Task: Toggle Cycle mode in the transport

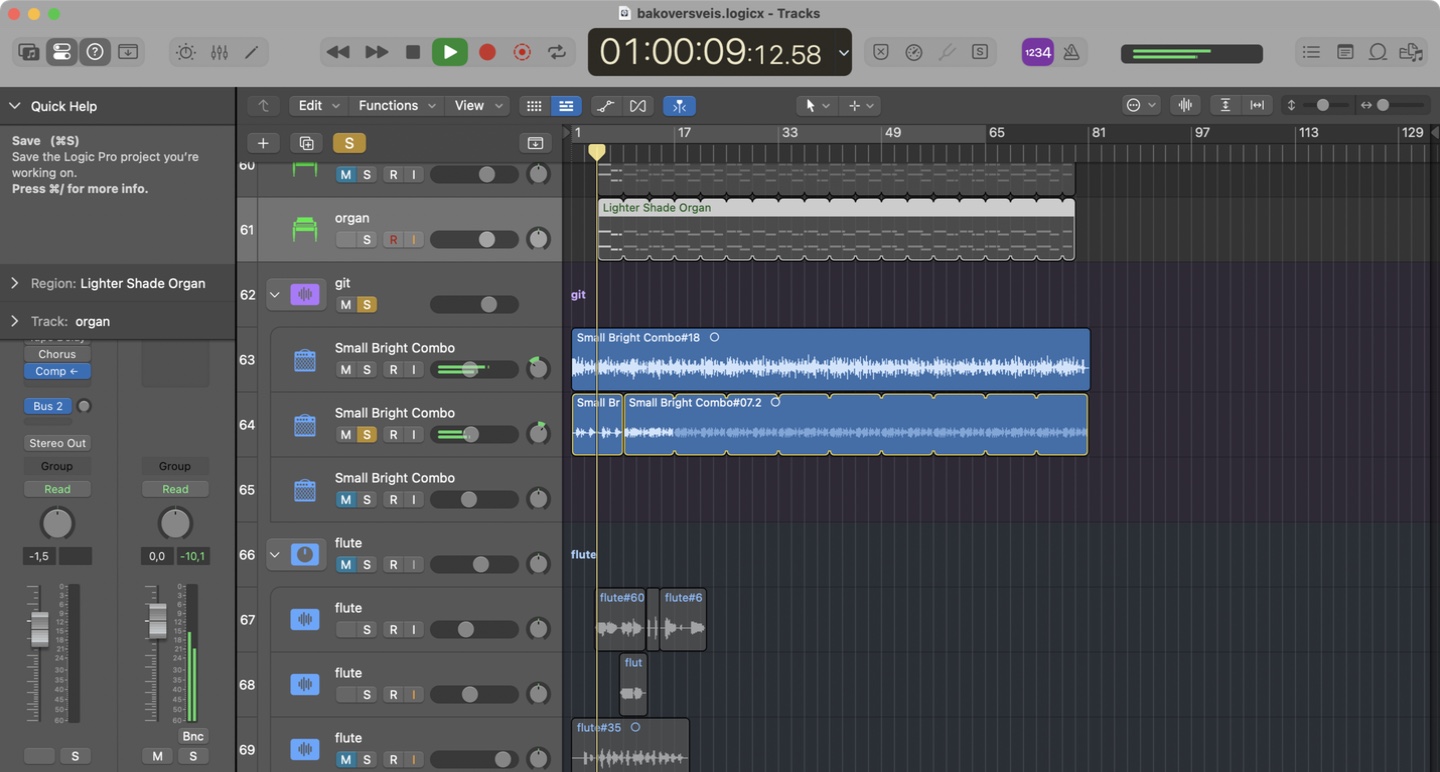Action: 557,52
